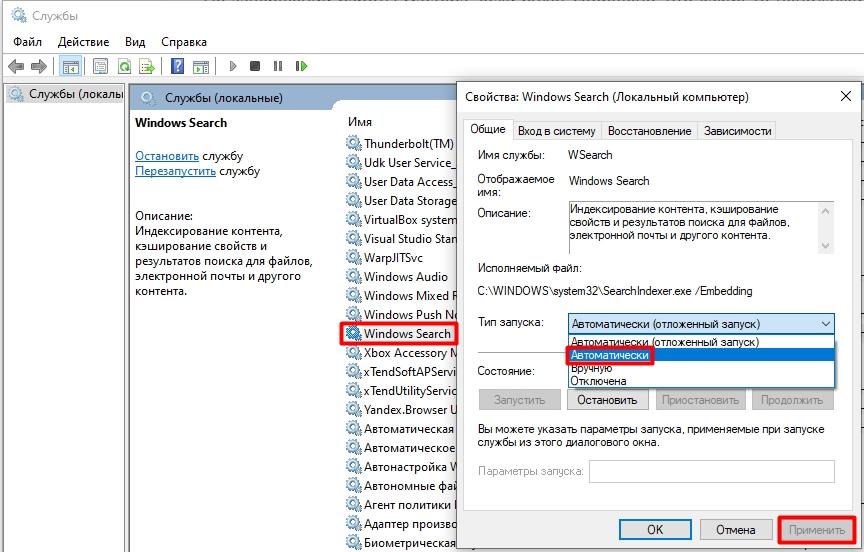Select the xTendUtilityService row

pyautogui.click(x=402, y=391)
